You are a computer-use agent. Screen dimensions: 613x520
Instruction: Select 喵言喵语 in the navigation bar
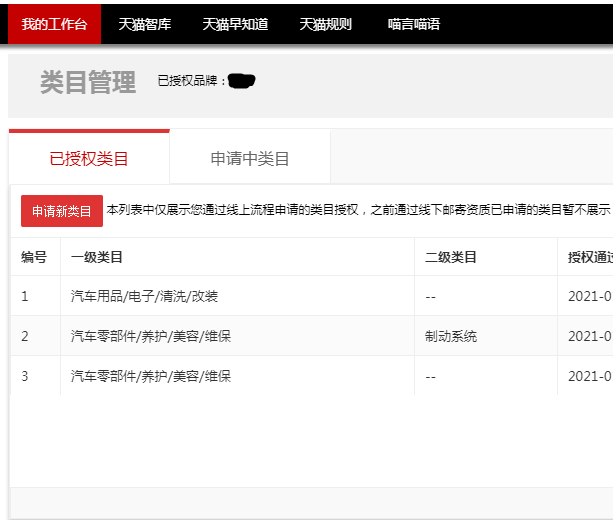pos(414,24)
